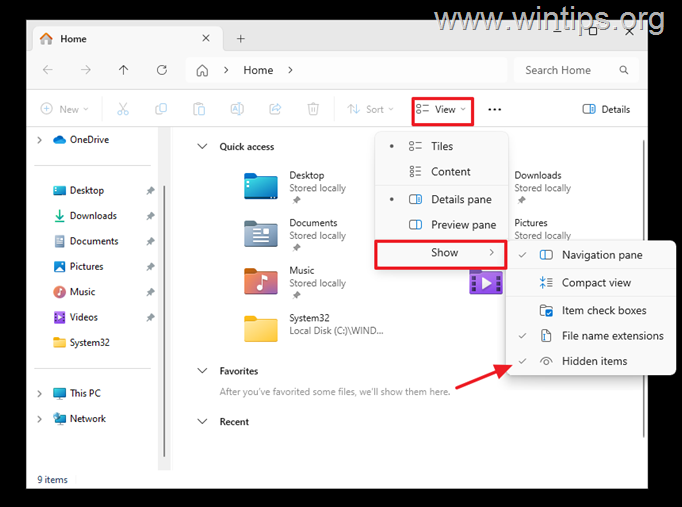The width and height of the screenshot is (682, 507).
Task: Select Content layout in View menu
Action: pos(441,172)
